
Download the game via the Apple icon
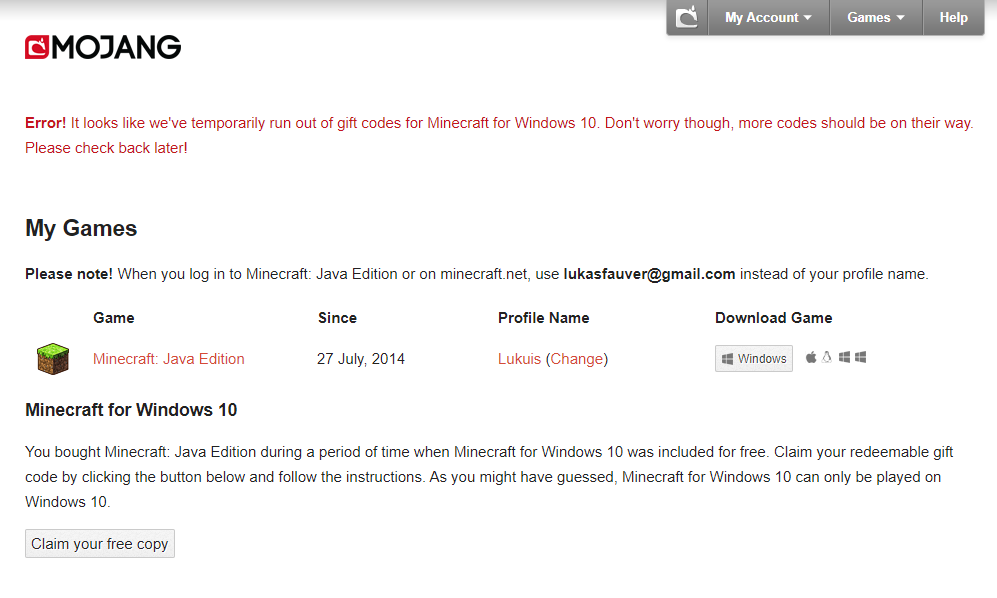[812, 357]
